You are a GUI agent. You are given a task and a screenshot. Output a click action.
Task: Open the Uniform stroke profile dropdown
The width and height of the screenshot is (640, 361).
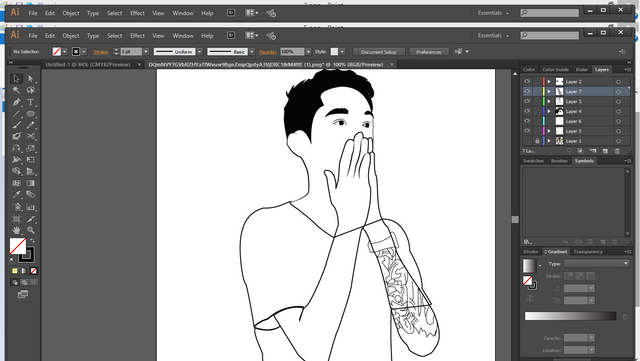point(200,52)
